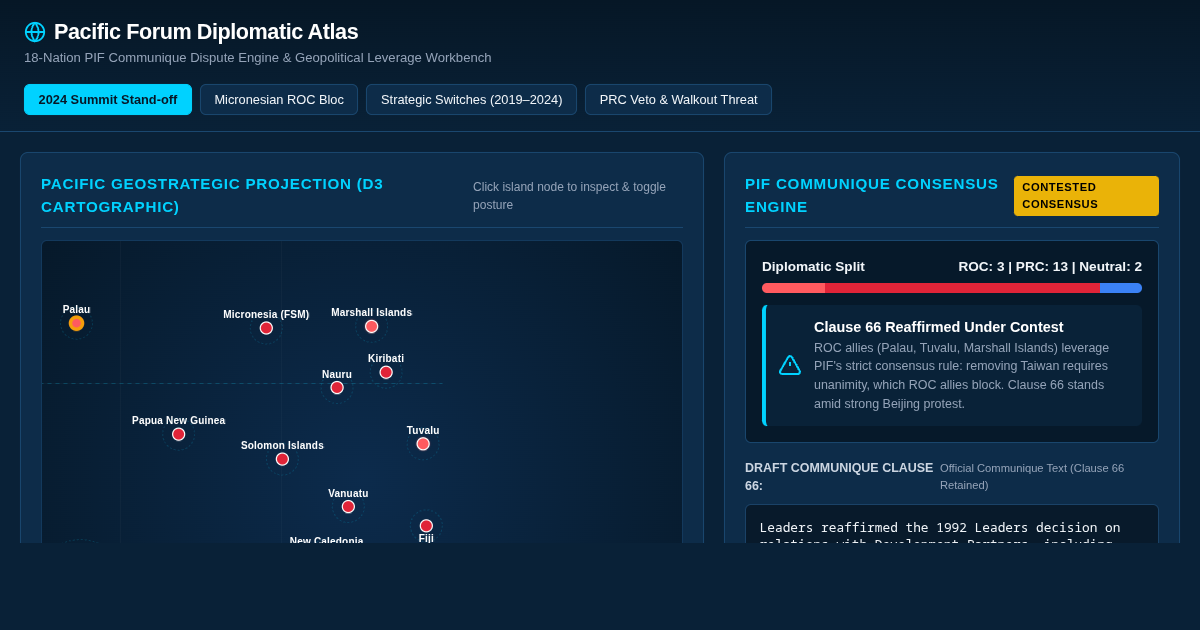Click the 'Clause 66 Reaffirmed Under Contest' heading
Viewport: 1200px width, 630px height.
[939, 327]
